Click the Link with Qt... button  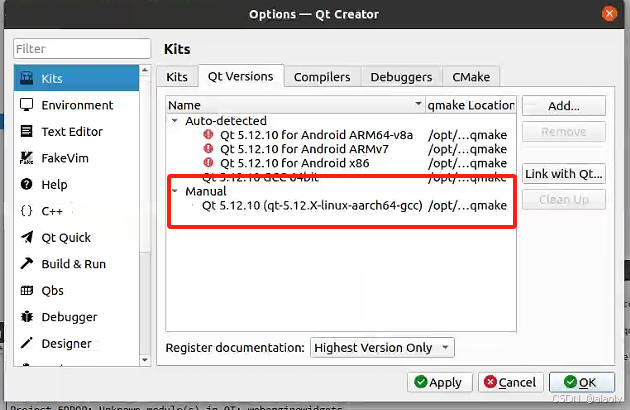coord(564,174)
